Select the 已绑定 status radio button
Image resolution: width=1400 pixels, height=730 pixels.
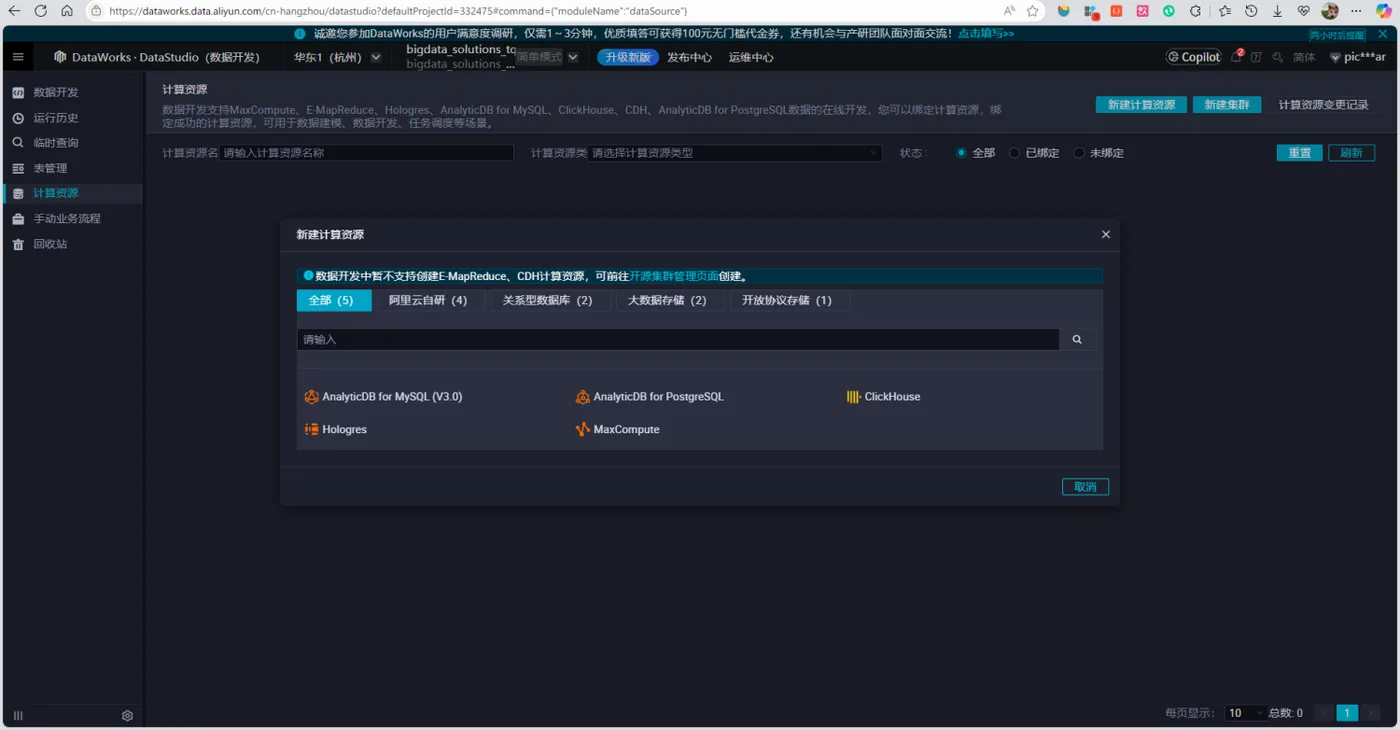coord(1015,153)
